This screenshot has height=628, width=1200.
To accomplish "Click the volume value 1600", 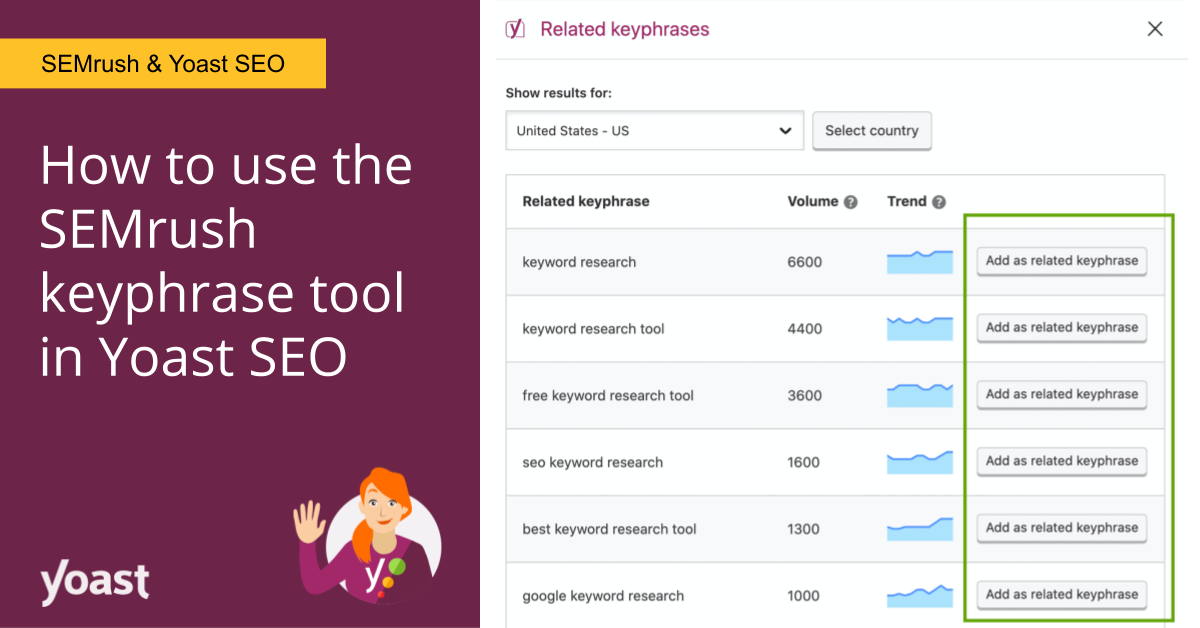I will pyautogui.click(x=803, y=463).
